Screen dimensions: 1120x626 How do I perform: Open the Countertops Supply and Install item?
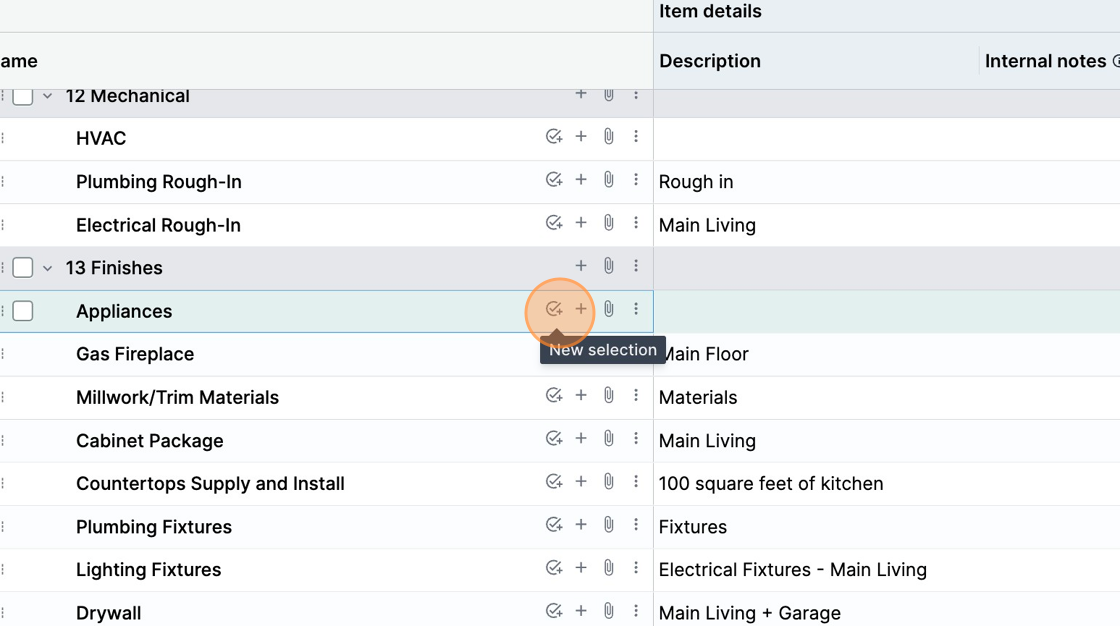coord(210,483)
